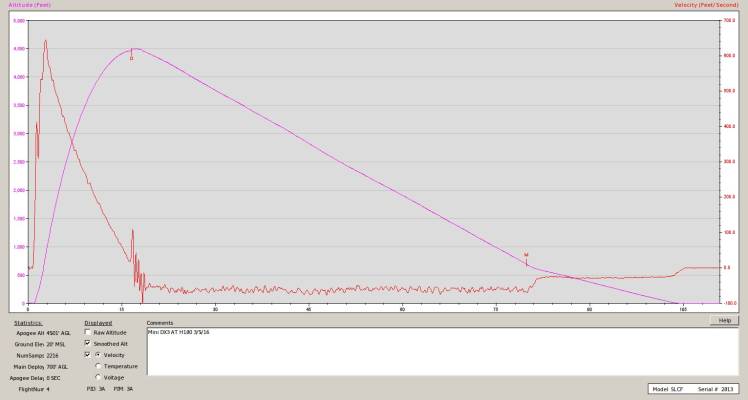Click the Altitude (Feet) axis title

coord(28,5)
